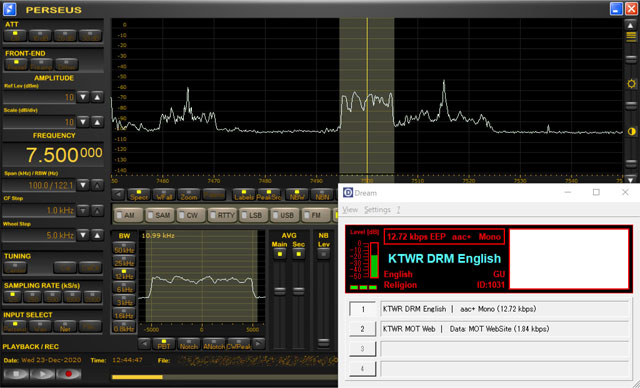Set bandwidth to 3 kHz

[124, 301]
